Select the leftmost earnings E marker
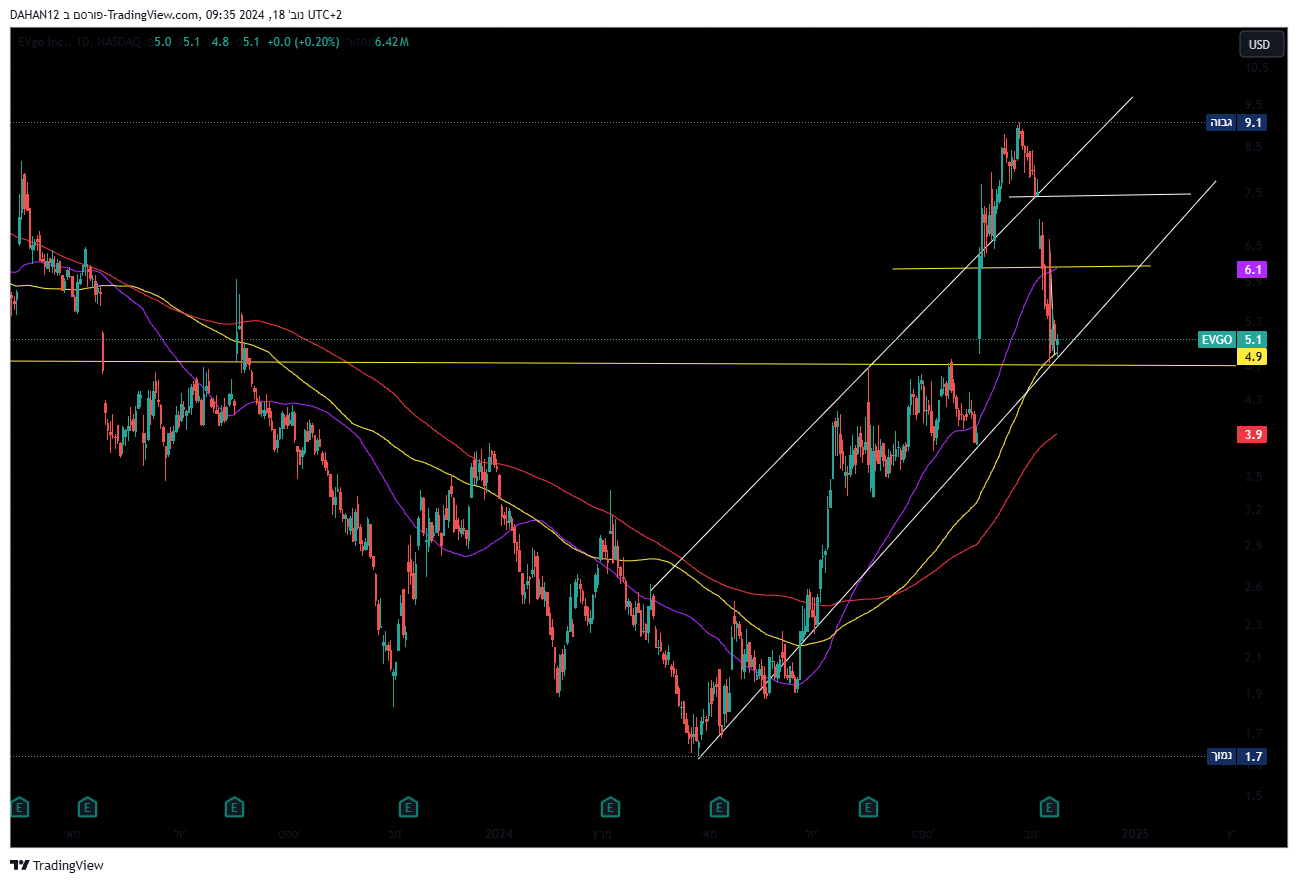This screenshot has width=1298, height=883. click(x=19, y=806)
